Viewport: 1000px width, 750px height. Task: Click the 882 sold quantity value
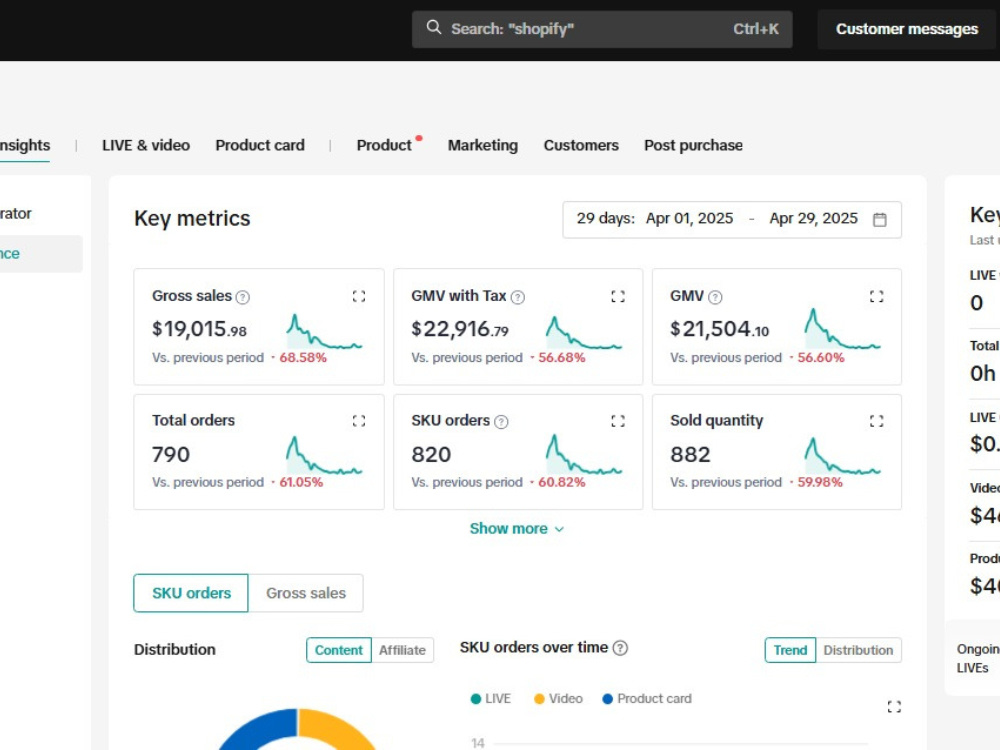(x=690, y=455)
